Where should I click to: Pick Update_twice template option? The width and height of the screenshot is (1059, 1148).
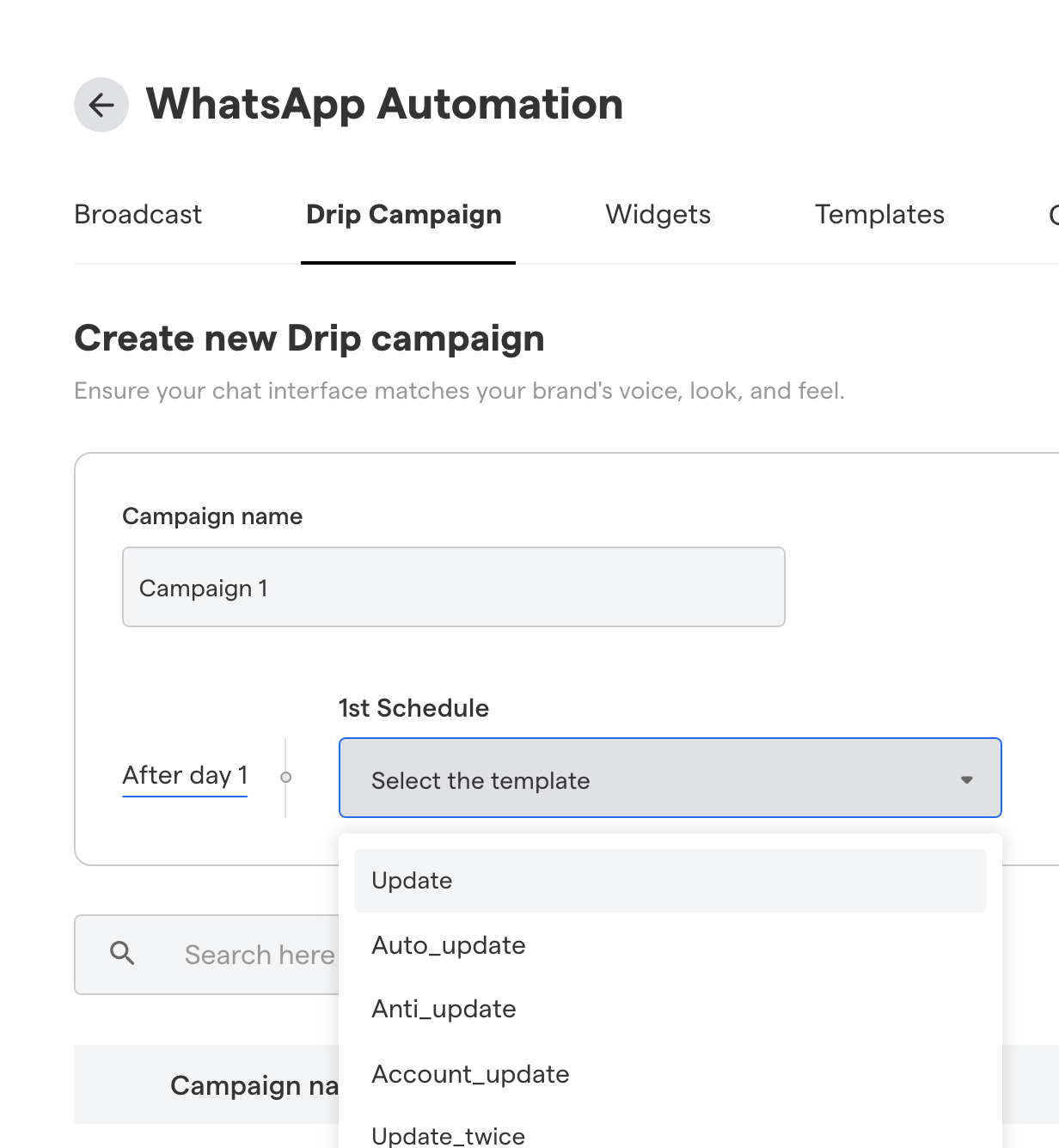coord(448,1135)
